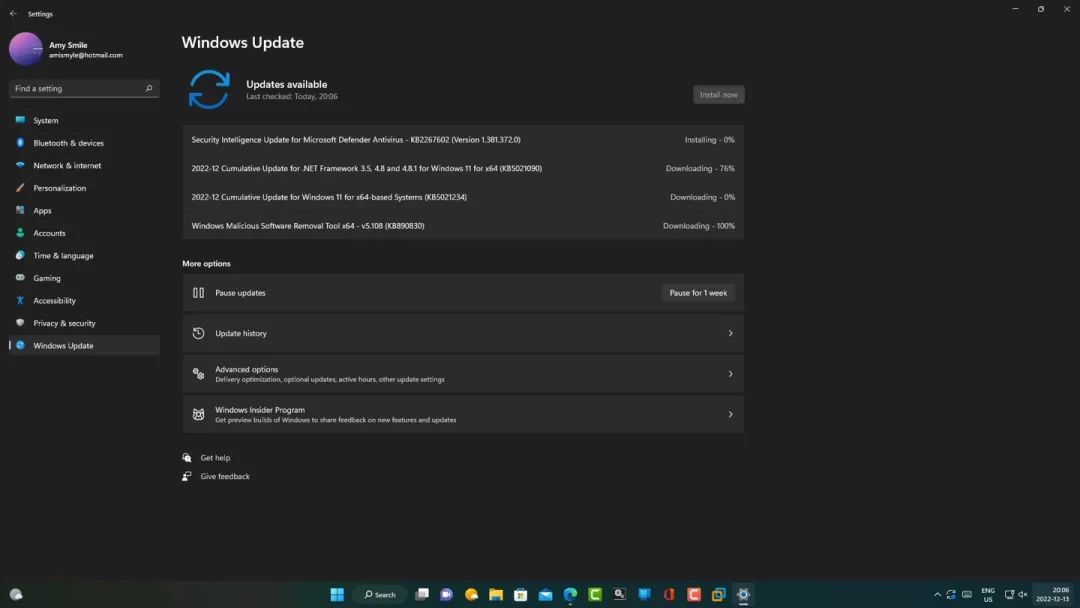Click the .NET update download progress indicator
Viewport: 1080px width, 608px height.
tap(698, 168)
